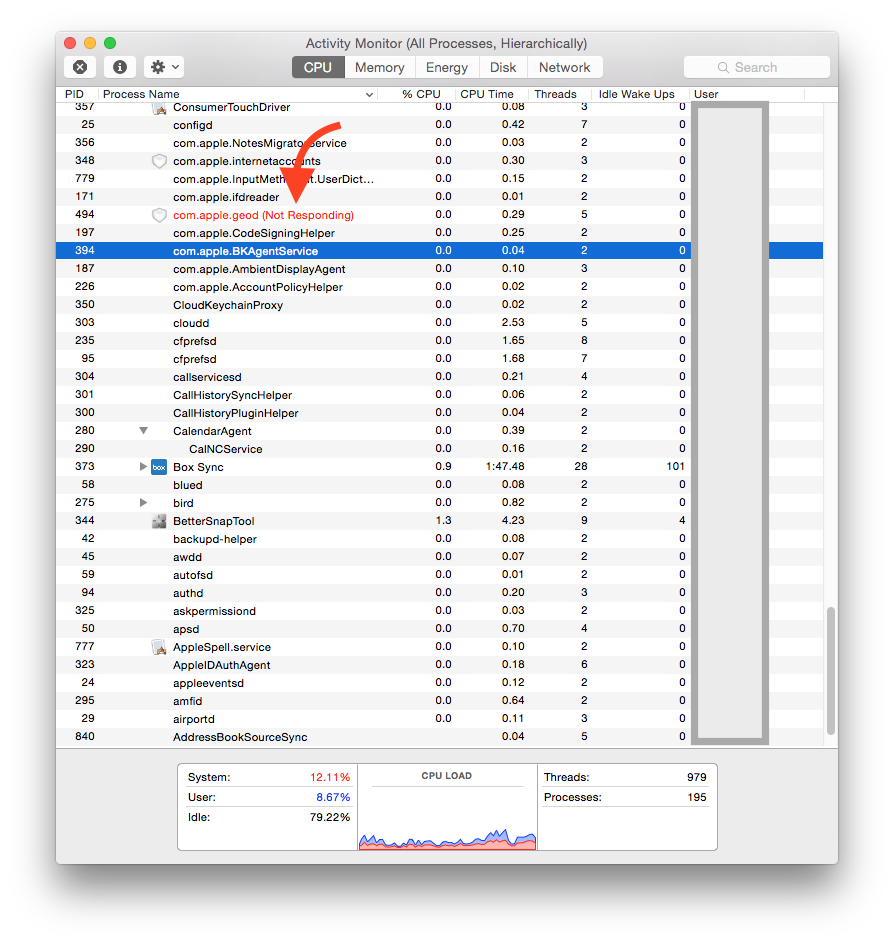Switch to the Energy tab
Image resolution: width=894 pixels, height=944 pixels.
tap(447, 67)
